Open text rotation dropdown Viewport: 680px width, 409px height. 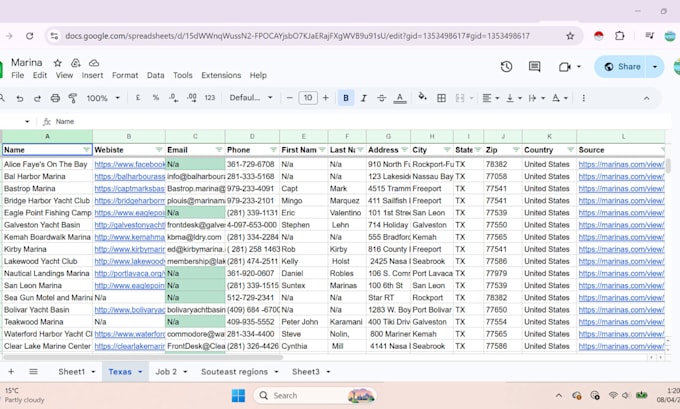pyautogui.click(x=560, y=98)
